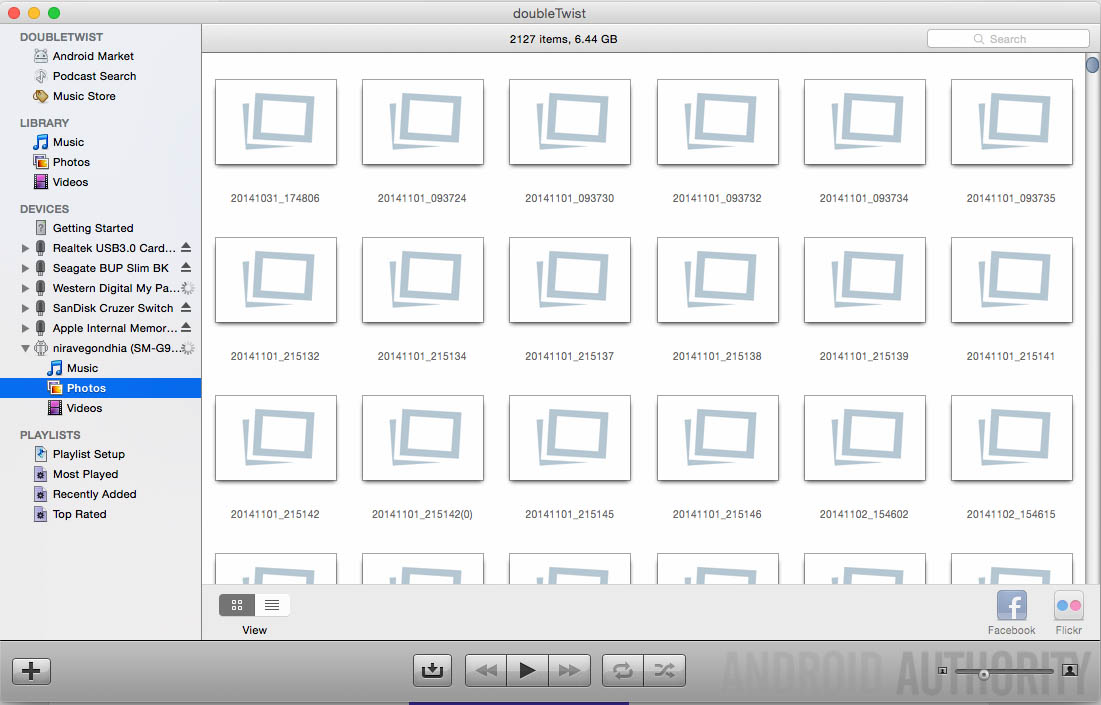Toggle repeat playback
Screen dimensions: 1101x705
623,670
